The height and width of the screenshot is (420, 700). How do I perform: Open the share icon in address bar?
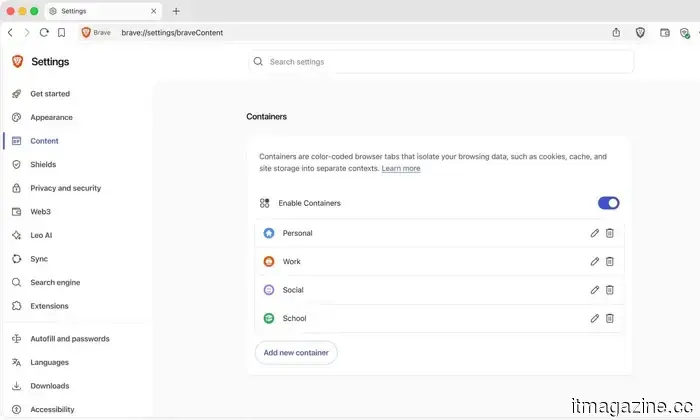pos(616,32)
